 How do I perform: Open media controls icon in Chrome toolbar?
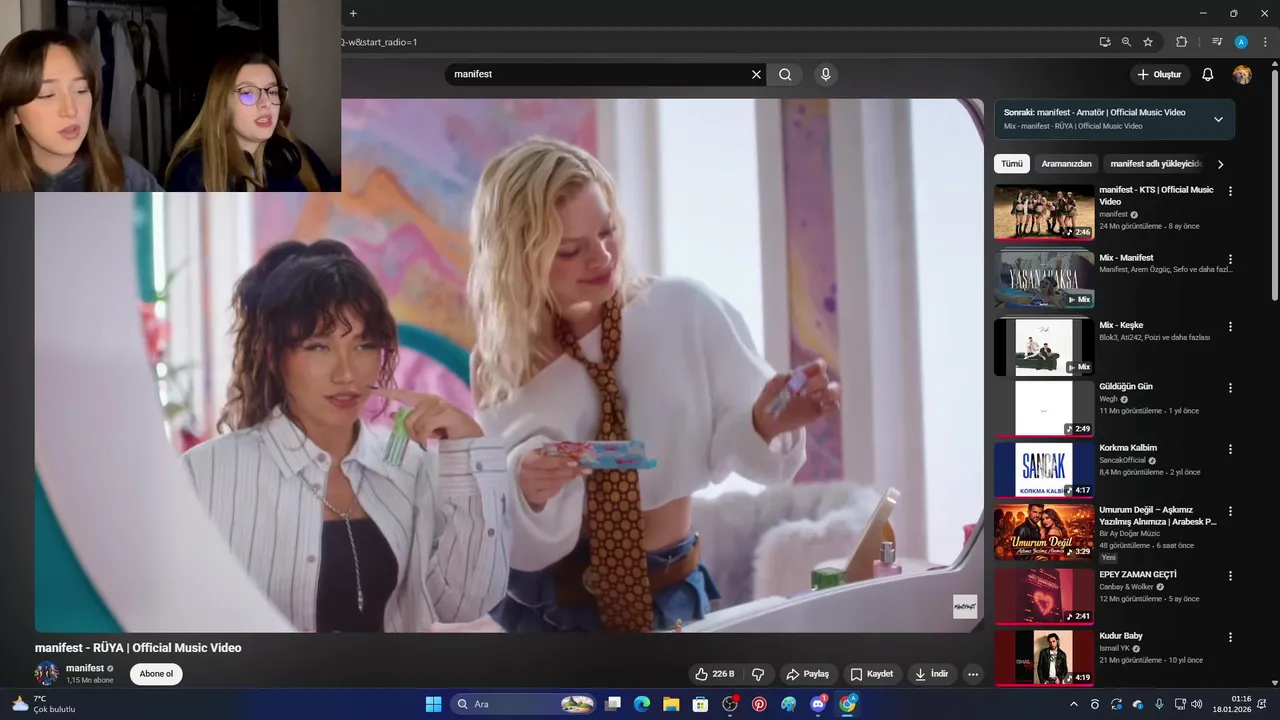click(1217, 42)
